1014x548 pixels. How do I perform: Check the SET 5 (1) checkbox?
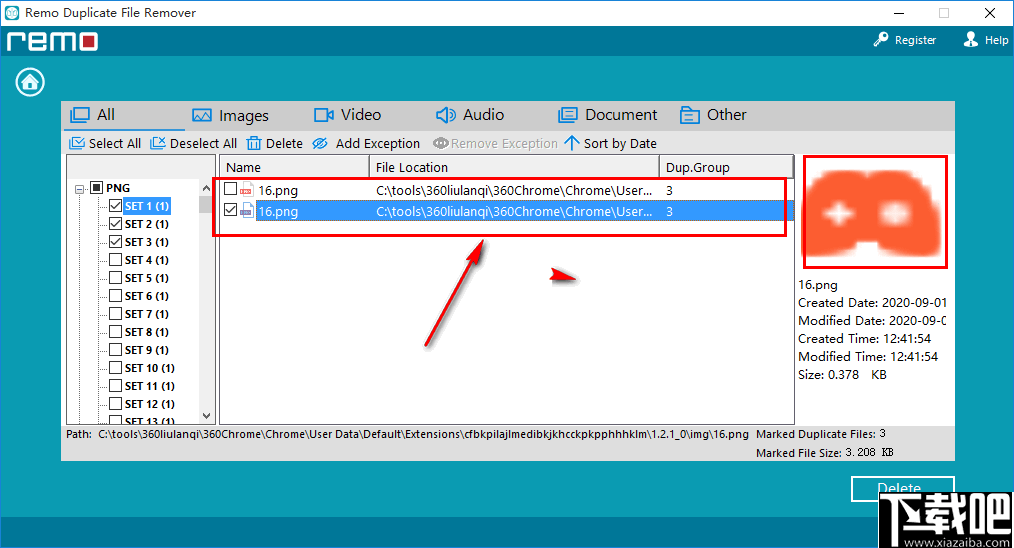[116, 278]
